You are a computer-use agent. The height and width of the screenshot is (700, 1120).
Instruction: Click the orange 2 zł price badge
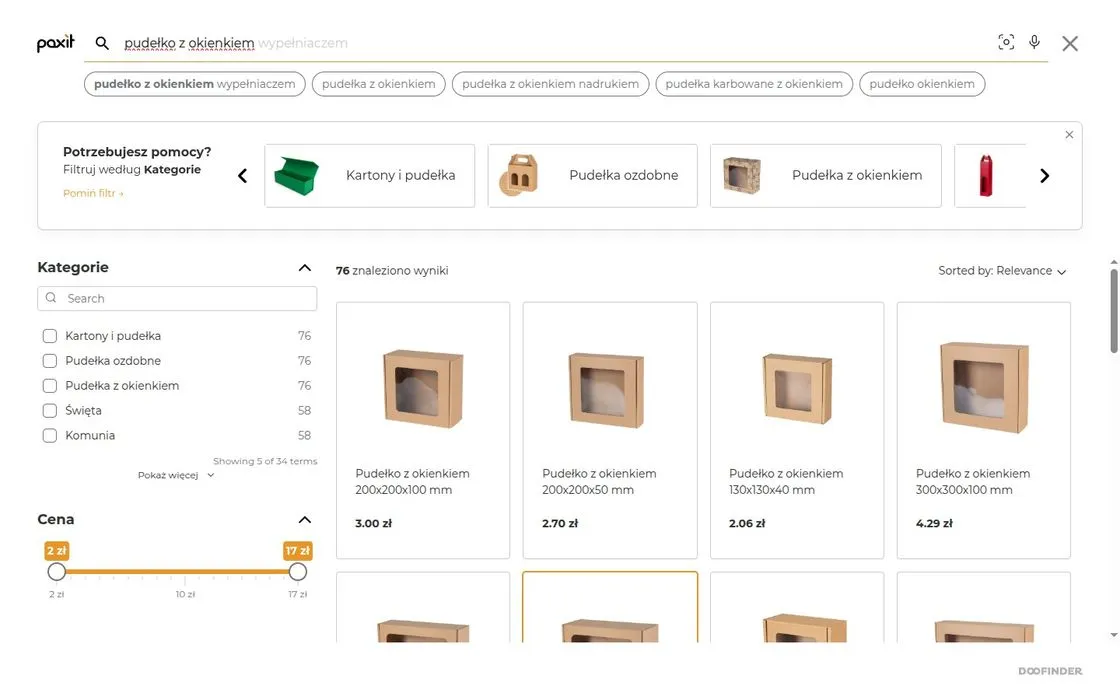coord(56,551)
